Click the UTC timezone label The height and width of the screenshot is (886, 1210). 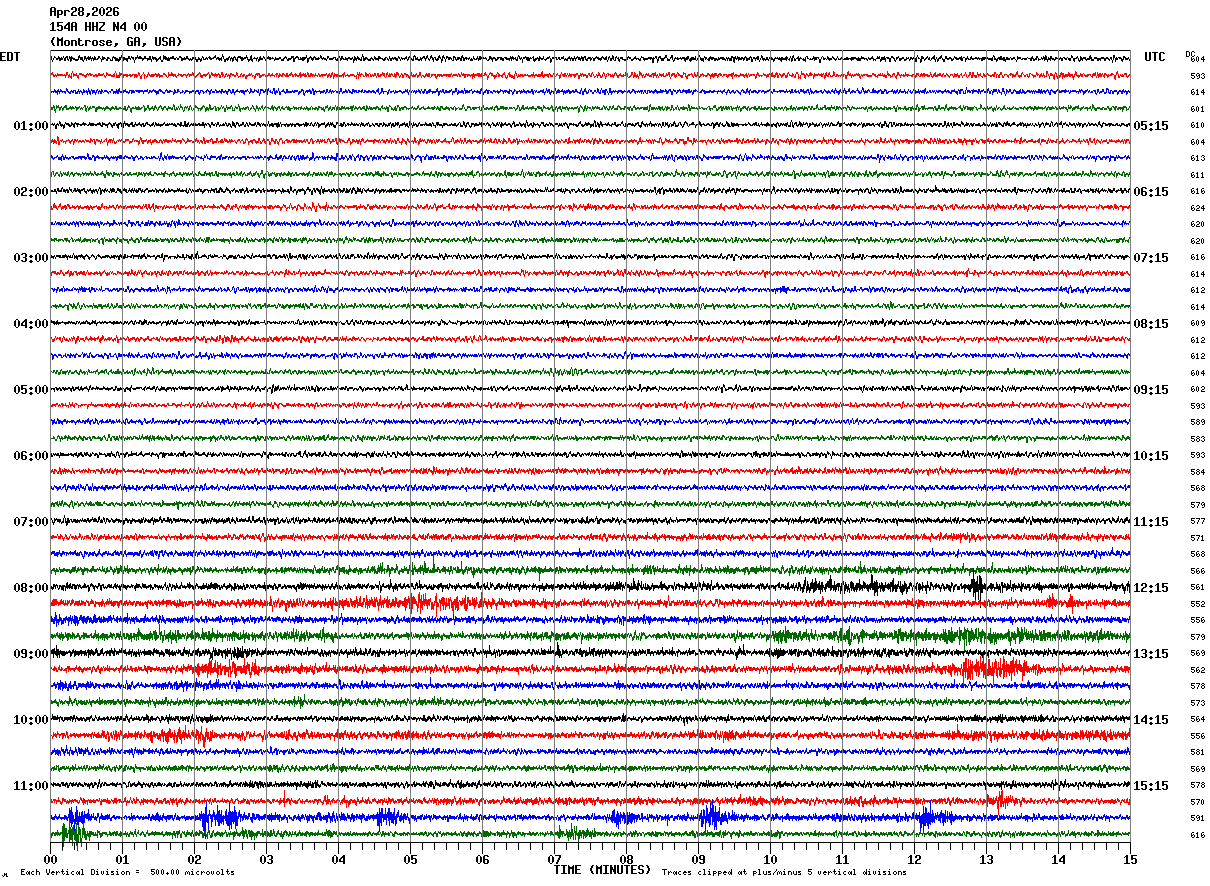pyautogui.click(x=1155, y=57)
